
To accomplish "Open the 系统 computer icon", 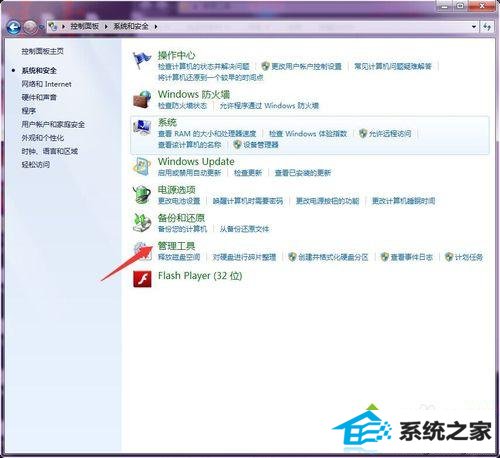I will coord(142,128).
